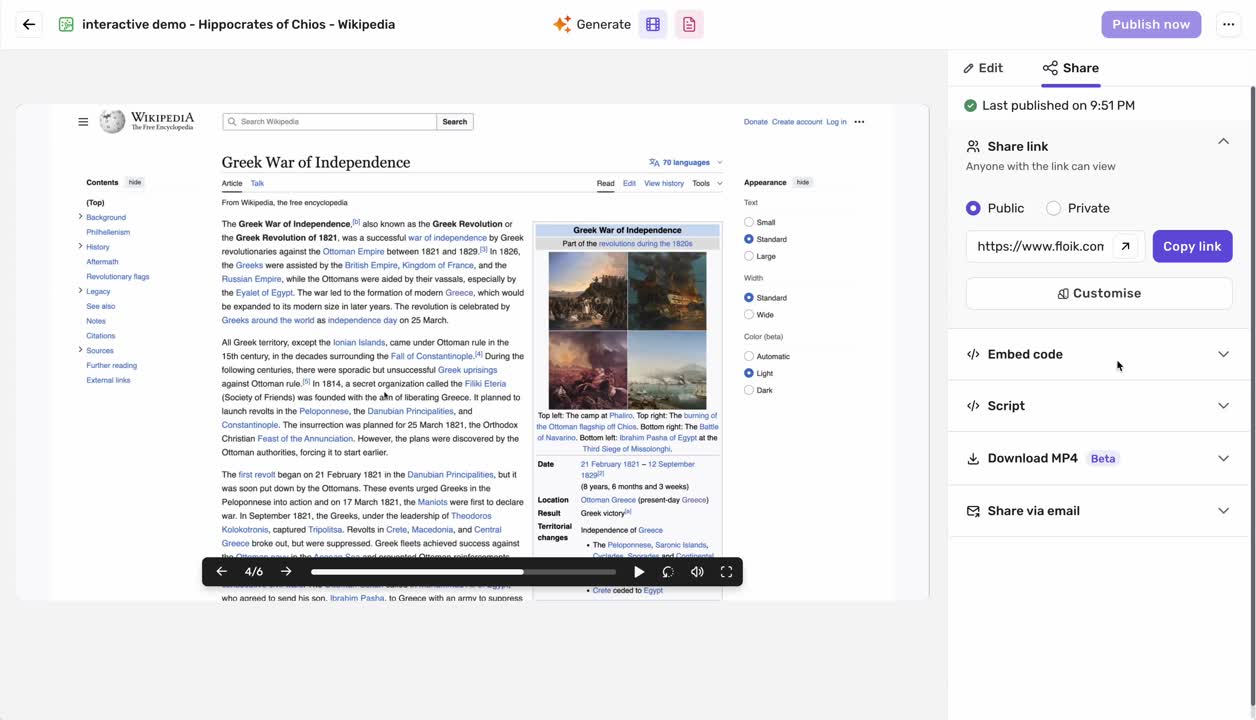Click the Log in link

coord(836,122)
